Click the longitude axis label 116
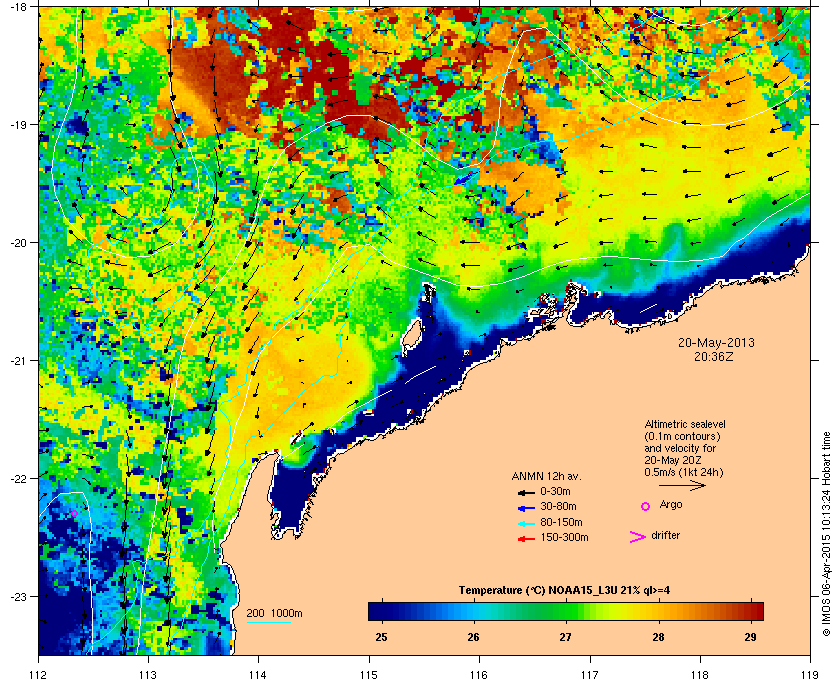The image size is (840, 680). pyautogui.click(x=479, y=675)
